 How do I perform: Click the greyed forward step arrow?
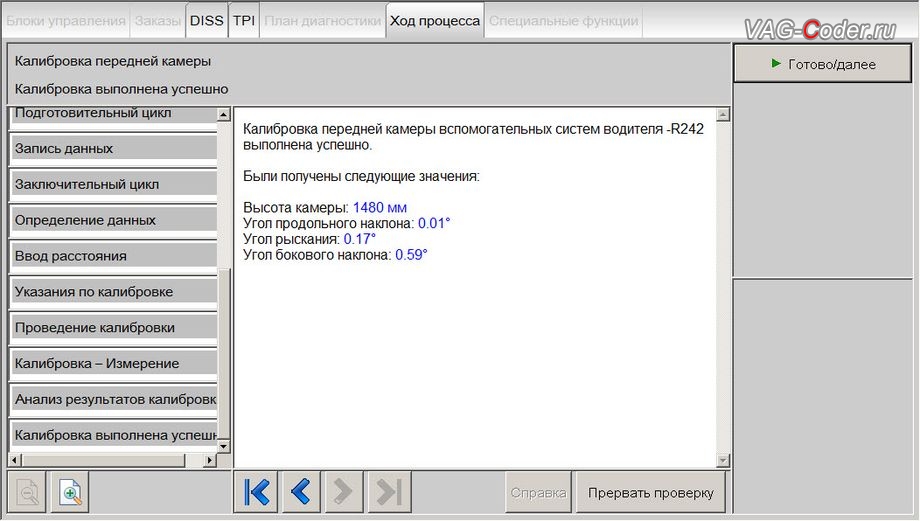343,492
